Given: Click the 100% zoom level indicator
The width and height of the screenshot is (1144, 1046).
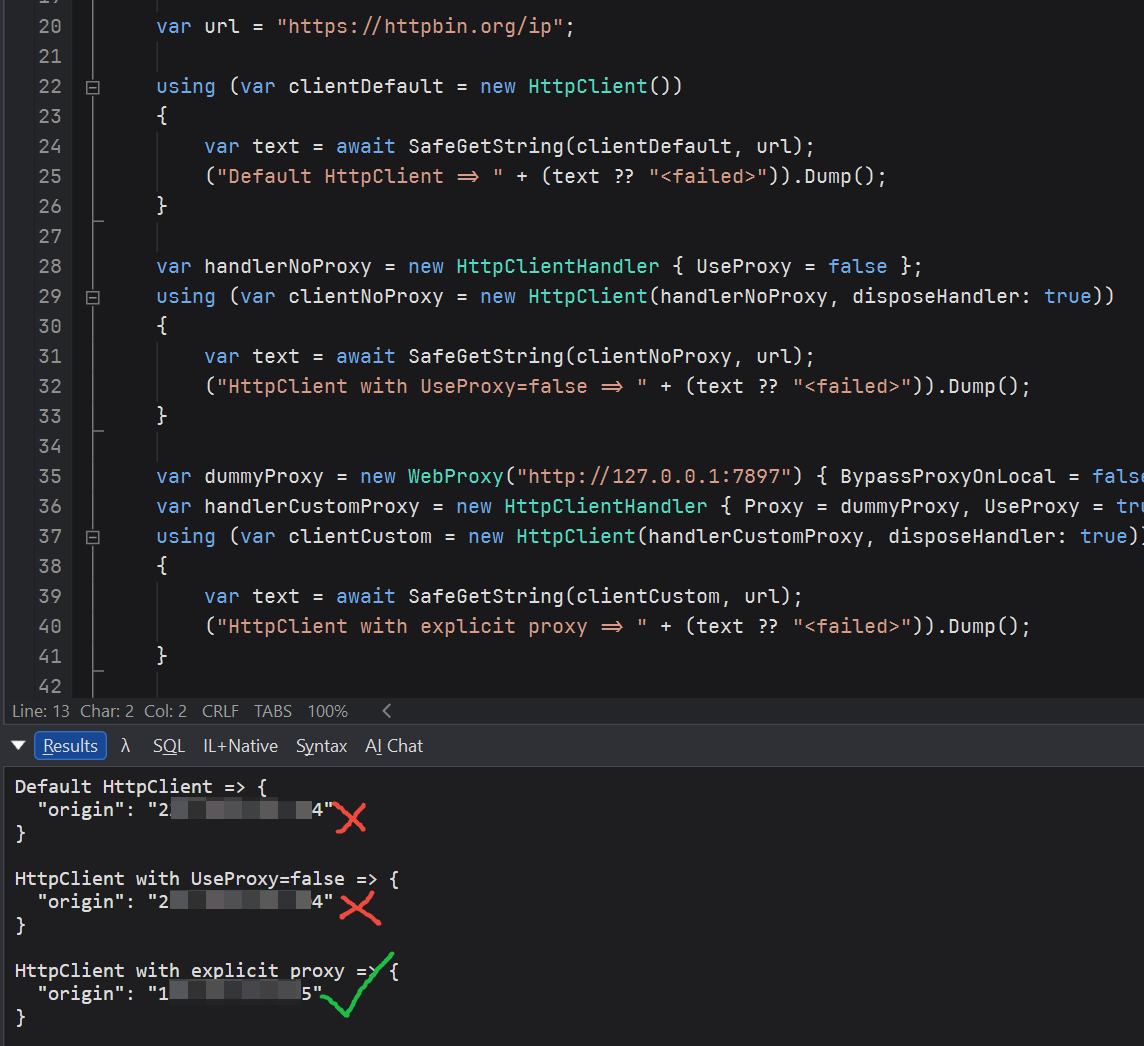Looking at the screenshot, I should point(328,711).
